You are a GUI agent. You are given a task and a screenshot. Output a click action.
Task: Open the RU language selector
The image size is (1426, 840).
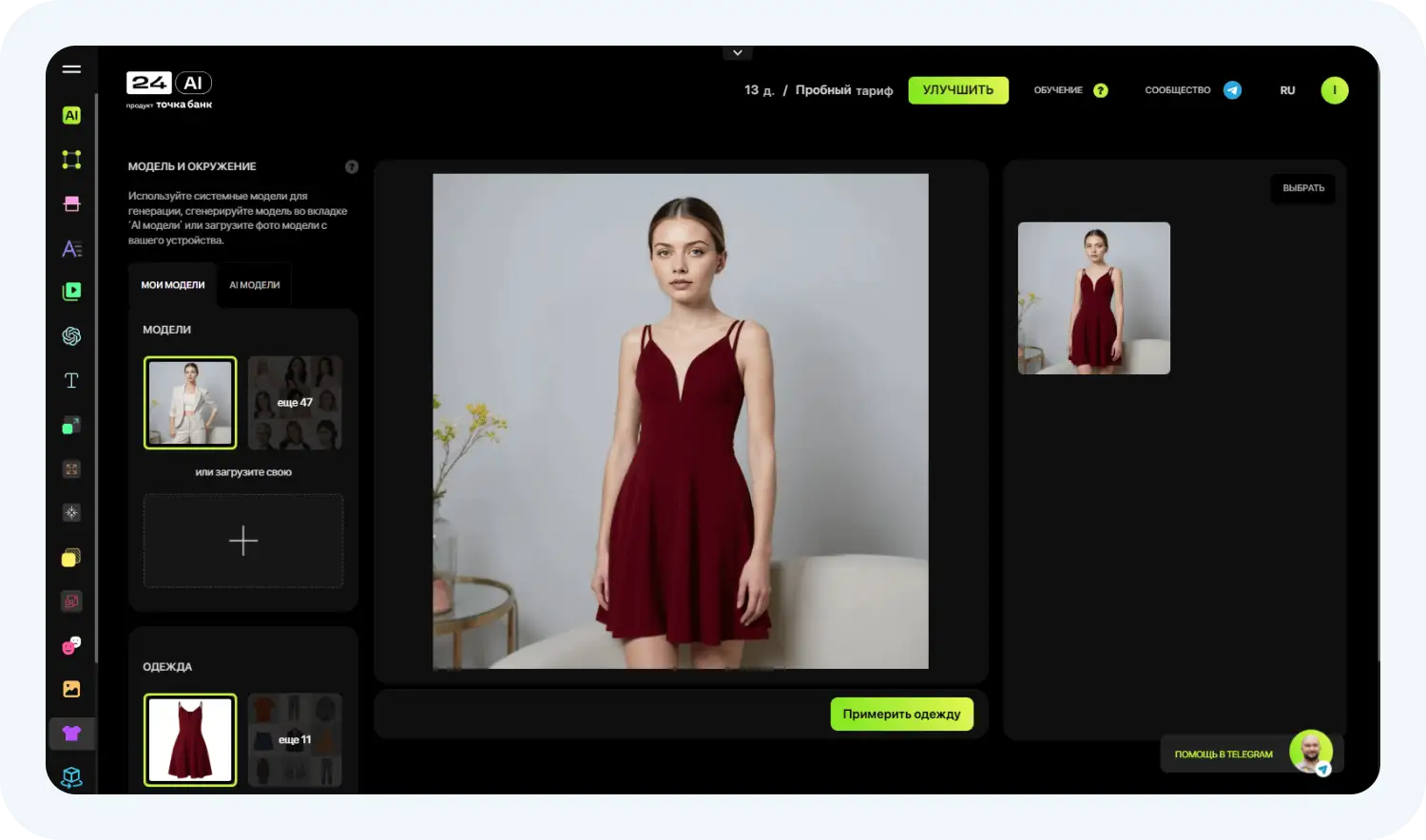[x=1287, y=90]
